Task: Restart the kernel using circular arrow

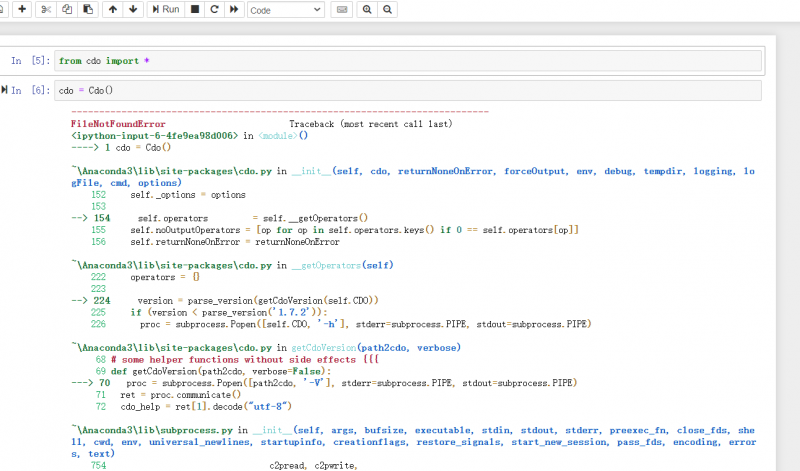Action: click(214, 9)
